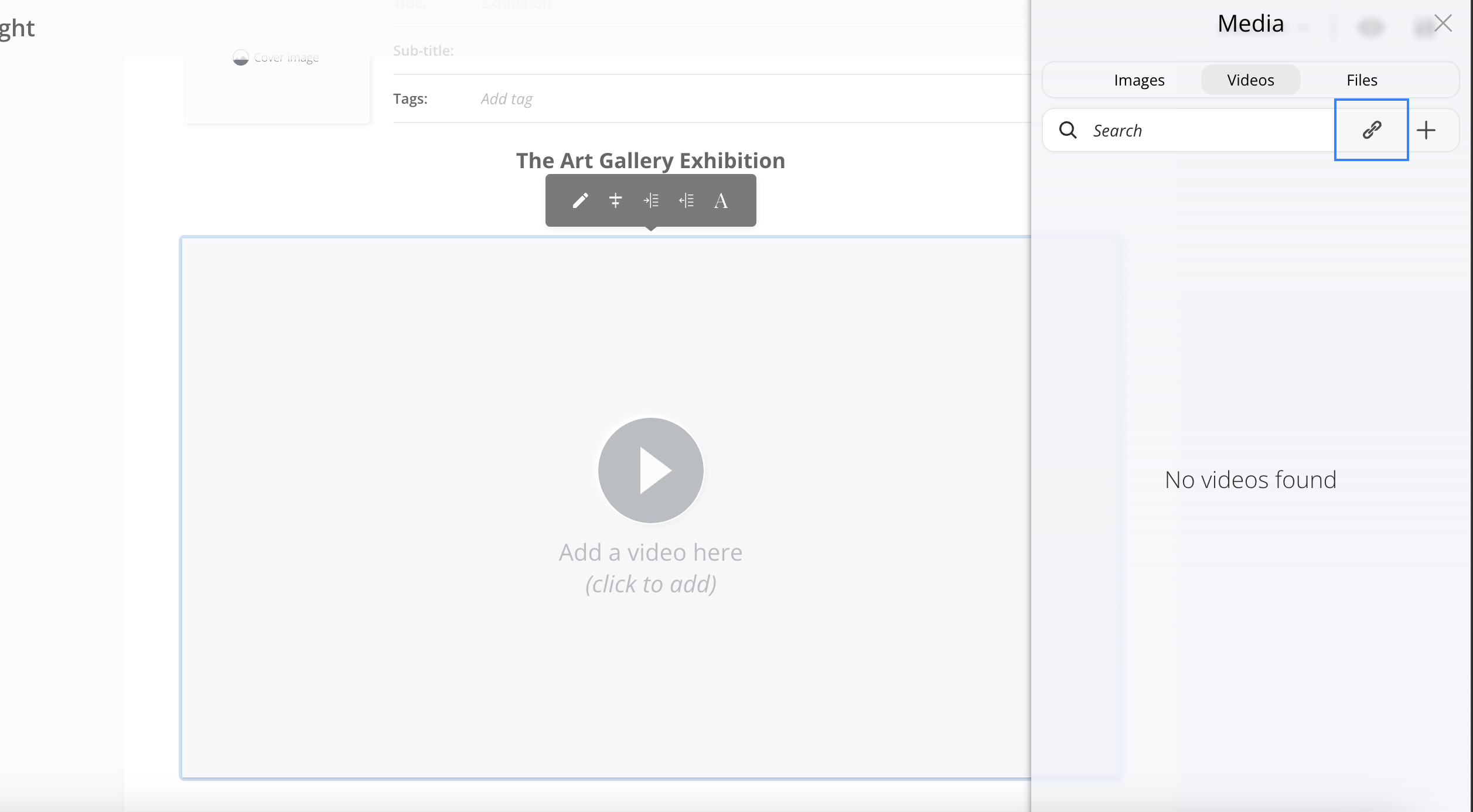This screenshot has height=812, width=1473.
Task: Click 'The Art Gallery Exhibition' heading
Action: coord(650,161)
